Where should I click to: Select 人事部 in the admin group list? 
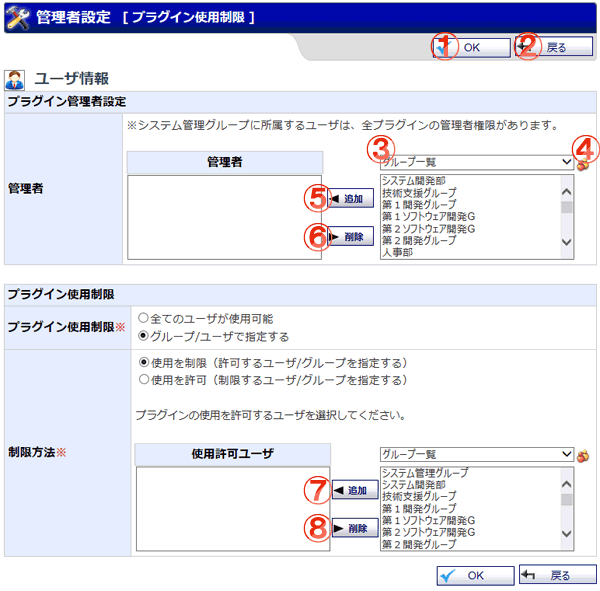point(398,252)
